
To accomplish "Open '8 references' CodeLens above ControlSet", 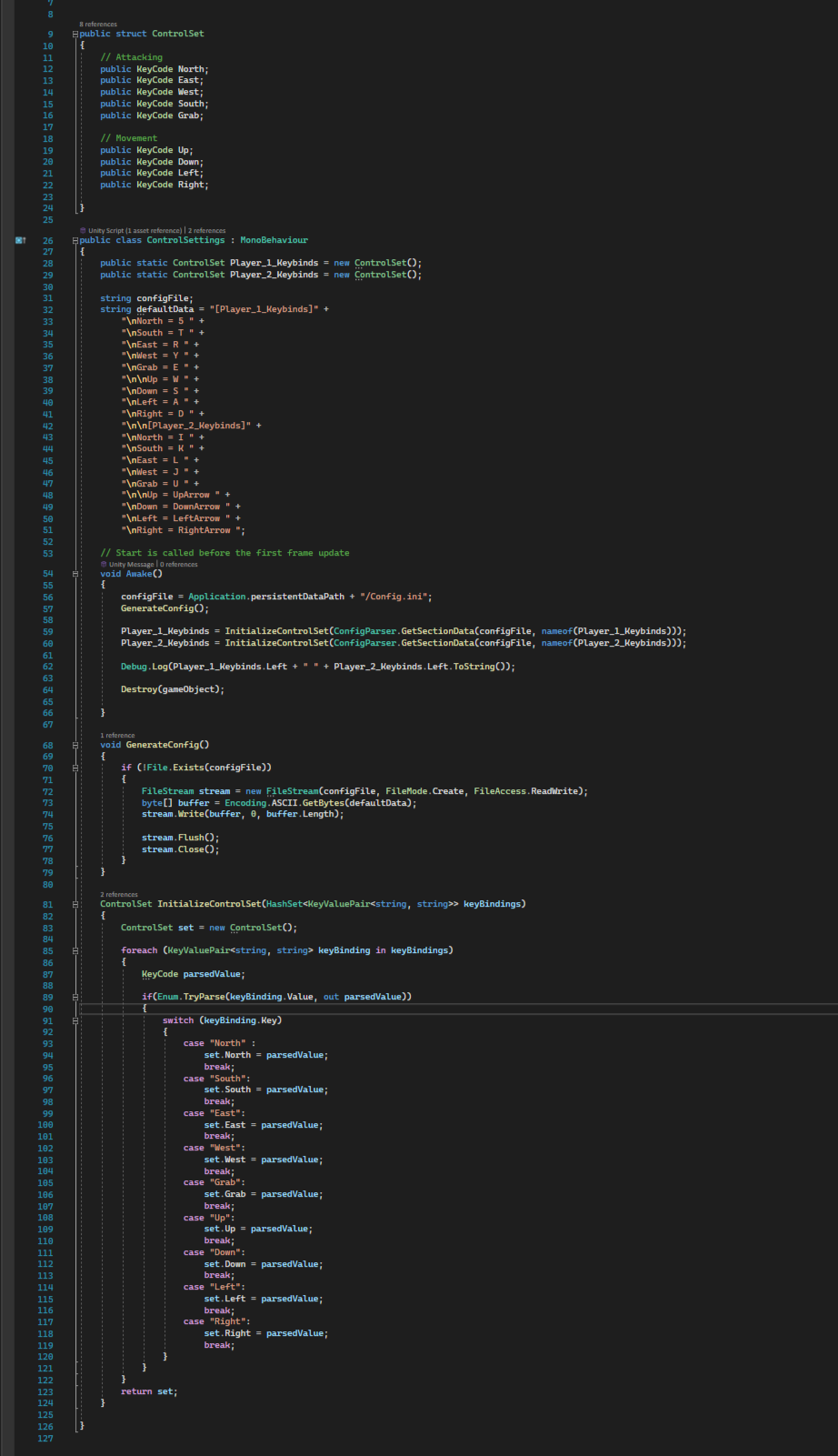I will coord(98,25).
